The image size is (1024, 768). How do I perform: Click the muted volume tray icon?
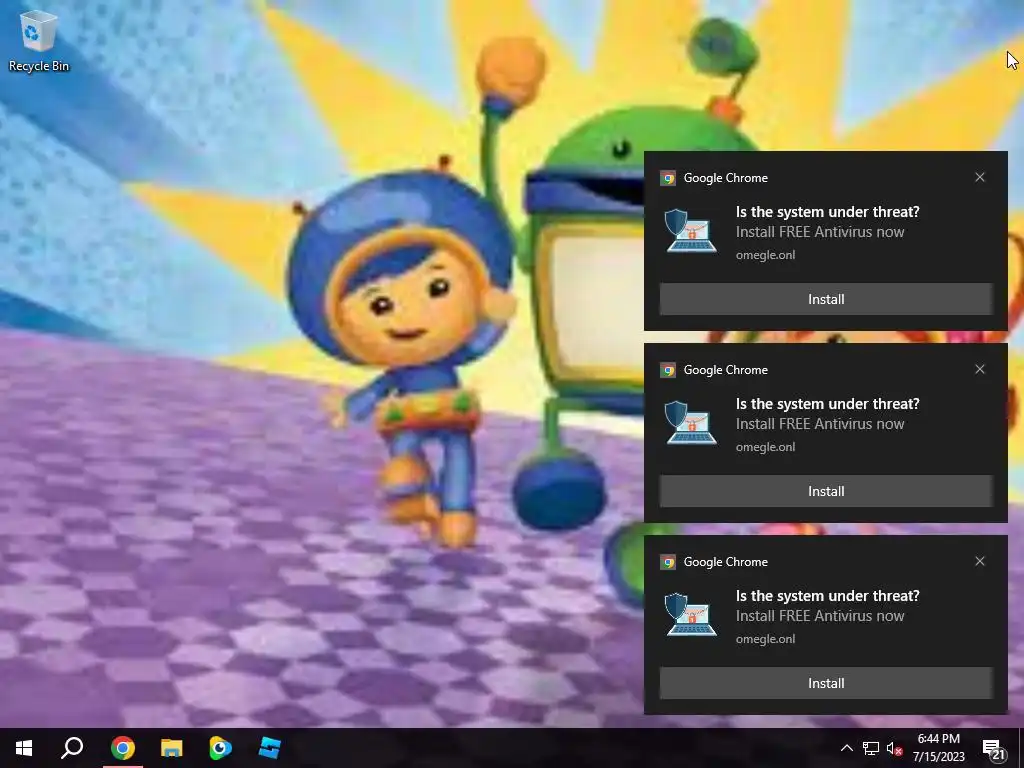(x=894, y=748)
